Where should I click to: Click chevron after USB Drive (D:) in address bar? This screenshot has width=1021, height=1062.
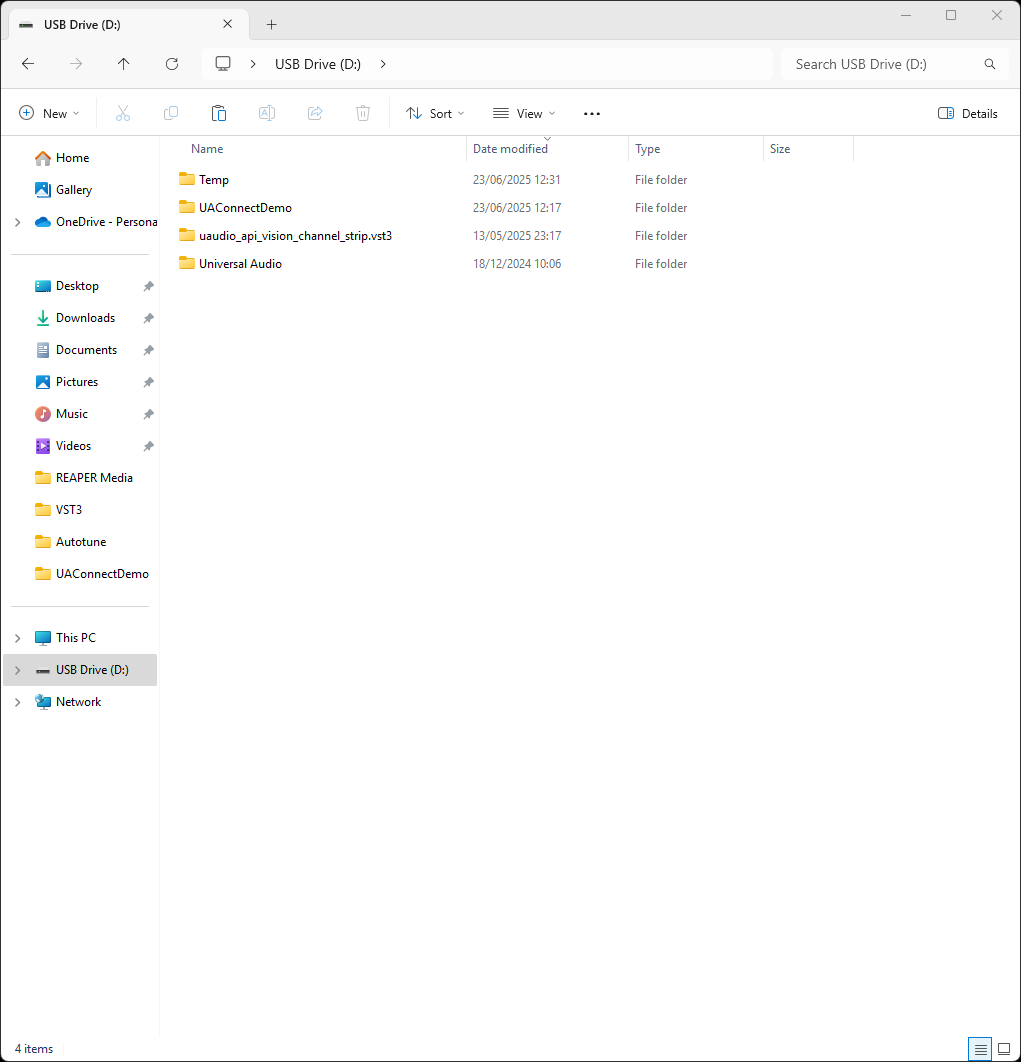coord(383,64)
